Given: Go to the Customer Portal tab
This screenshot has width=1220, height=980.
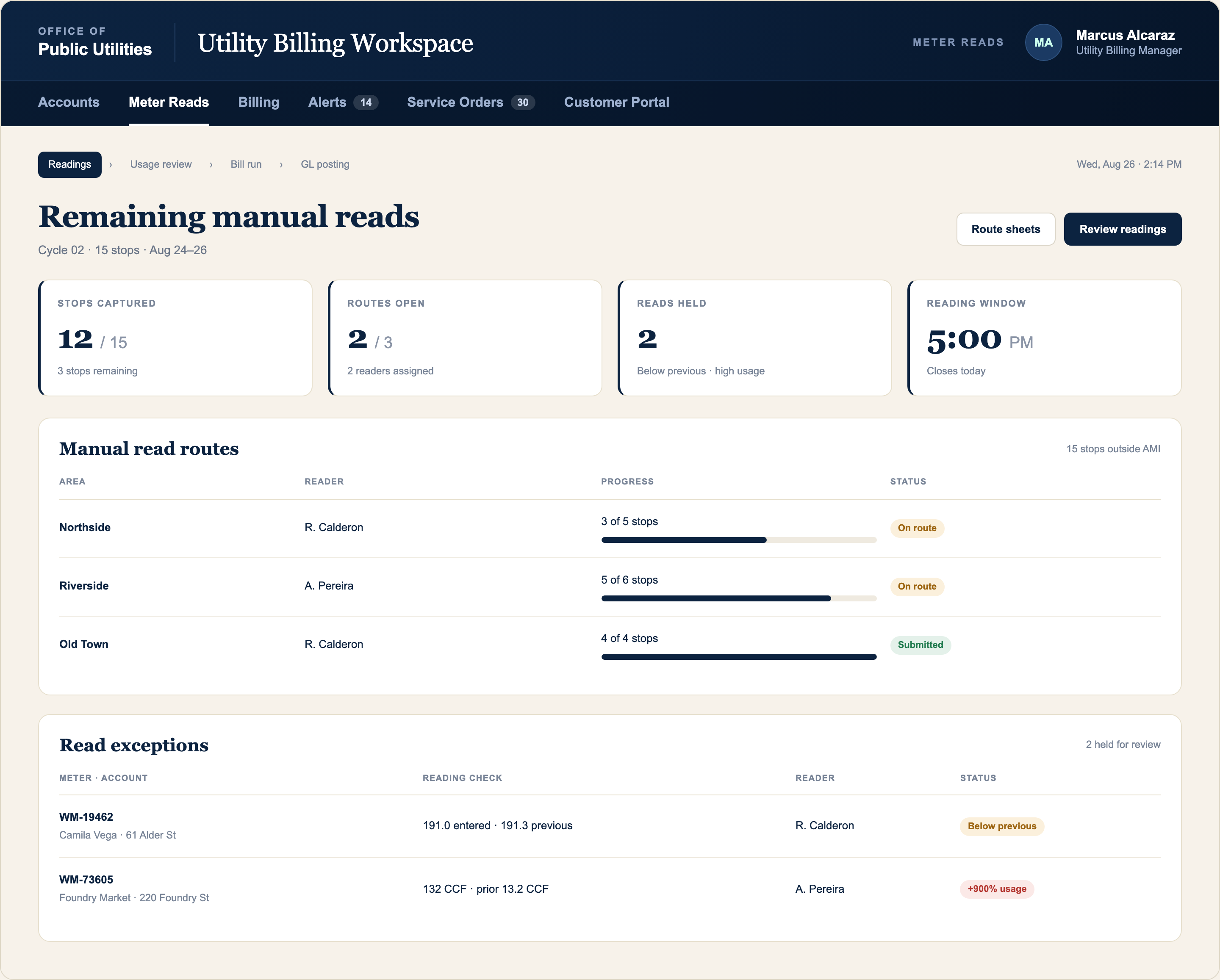Looking at the screenshot, I should [x=616, y=102].
